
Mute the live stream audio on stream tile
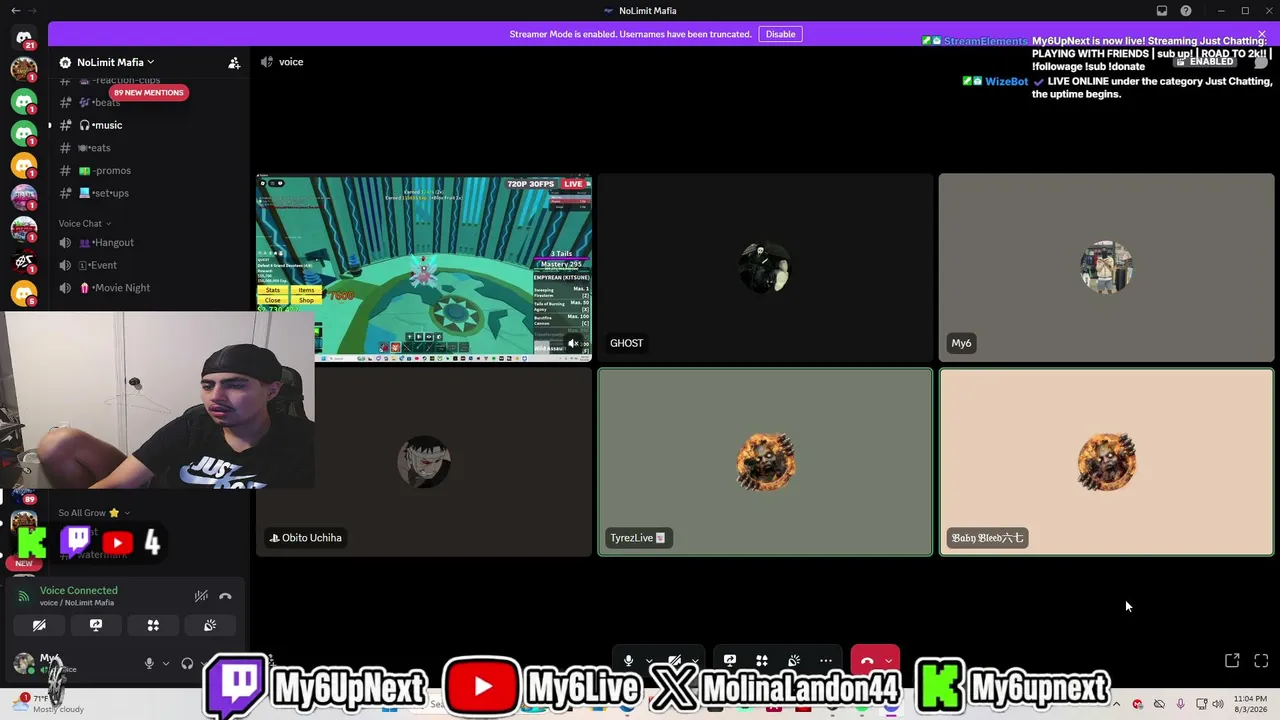[x=573, y=343]
